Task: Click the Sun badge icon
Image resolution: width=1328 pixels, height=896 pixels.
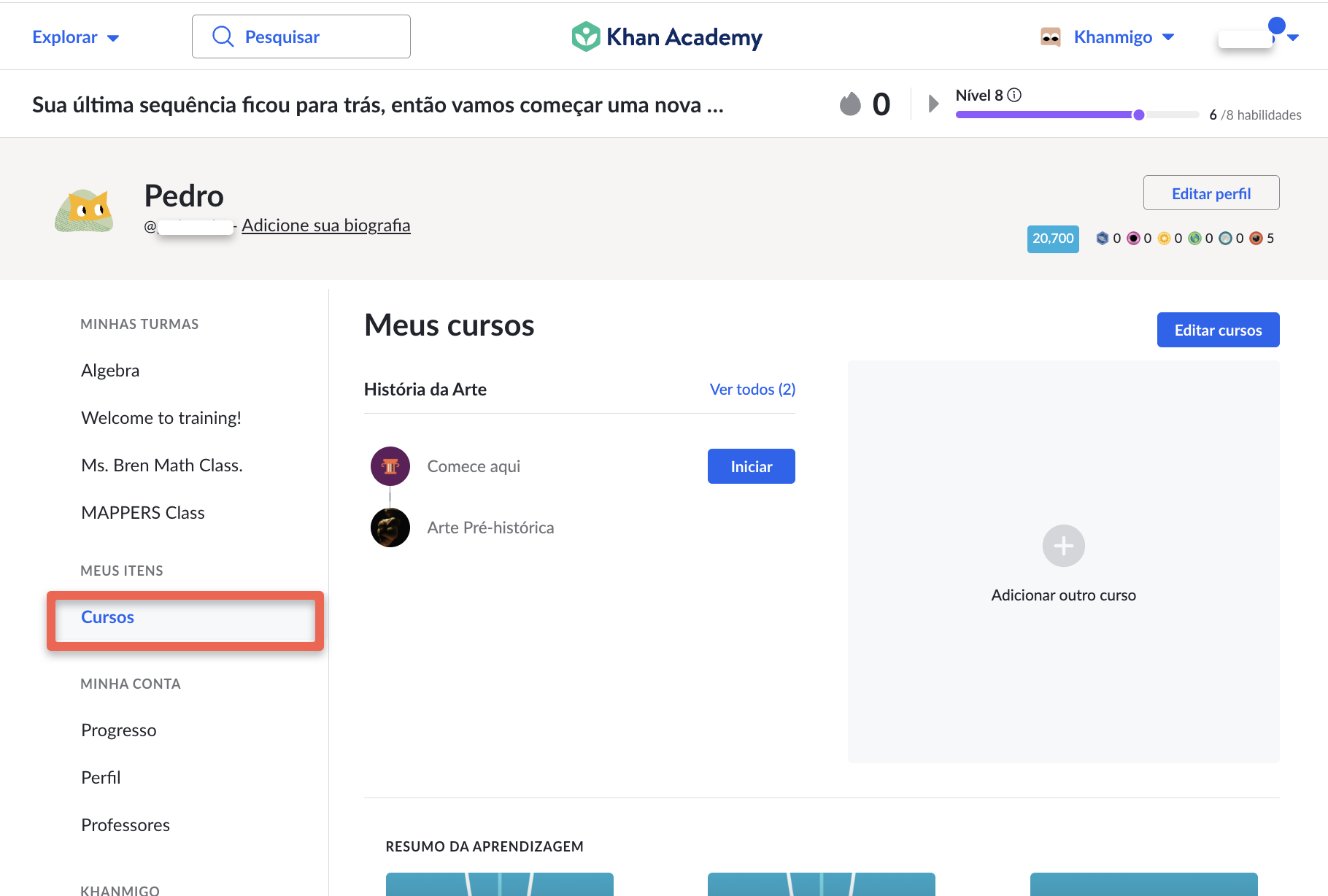Action: point(1164,238)
